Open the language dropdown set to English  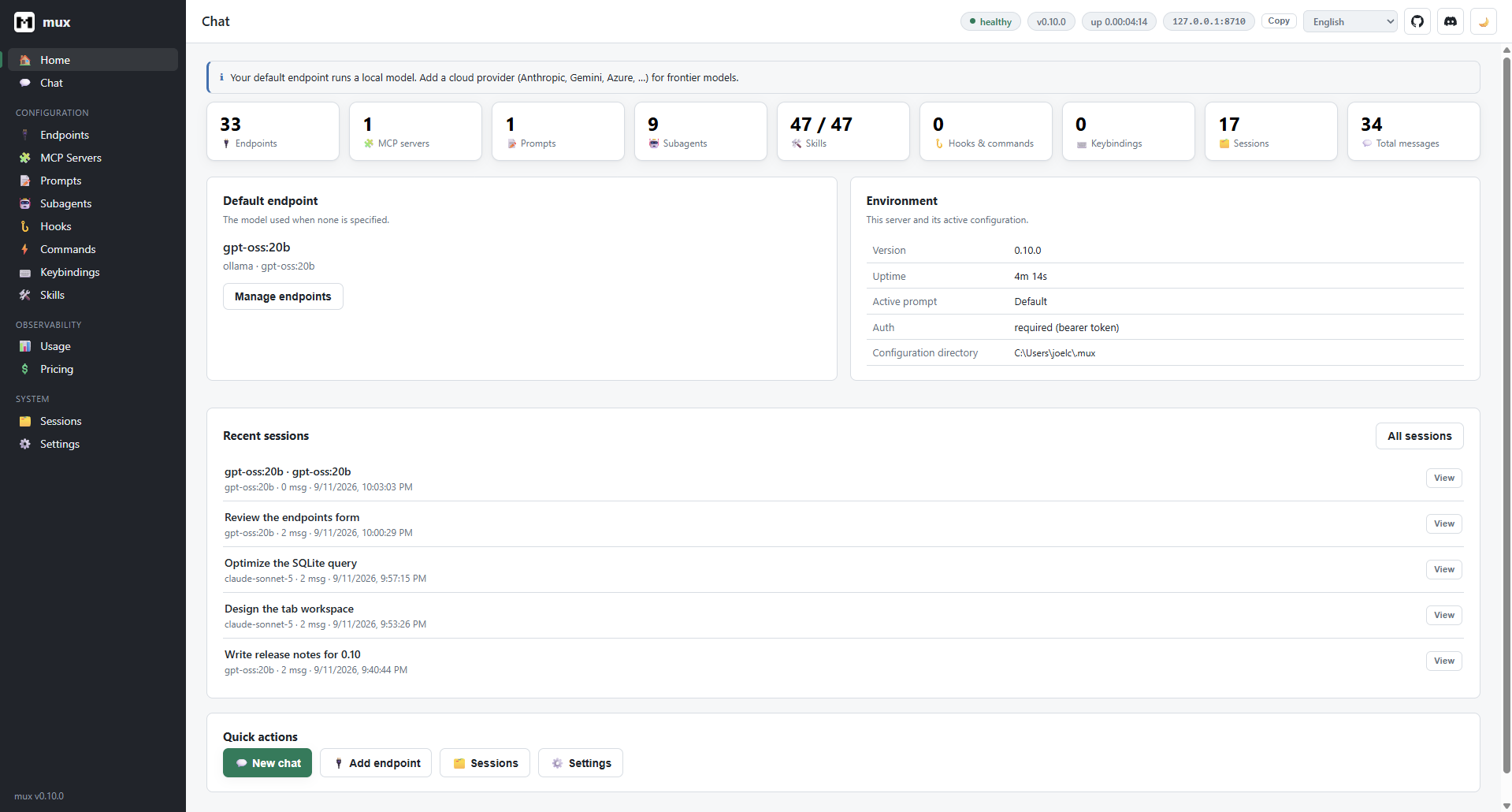coord(1350,21)
